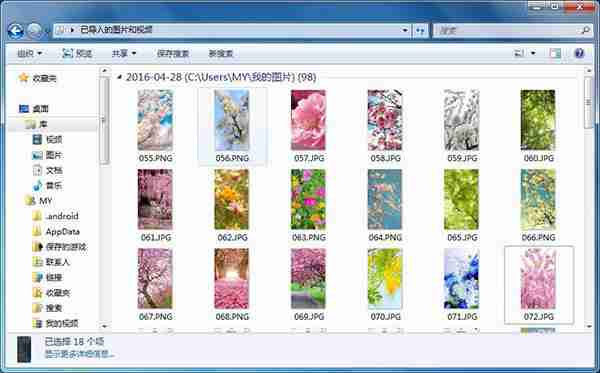This screenshot has height=373, width=600.
Task: Click the file list scroll-down arrow
Action: pyautogui.click(x=589, y=326)
